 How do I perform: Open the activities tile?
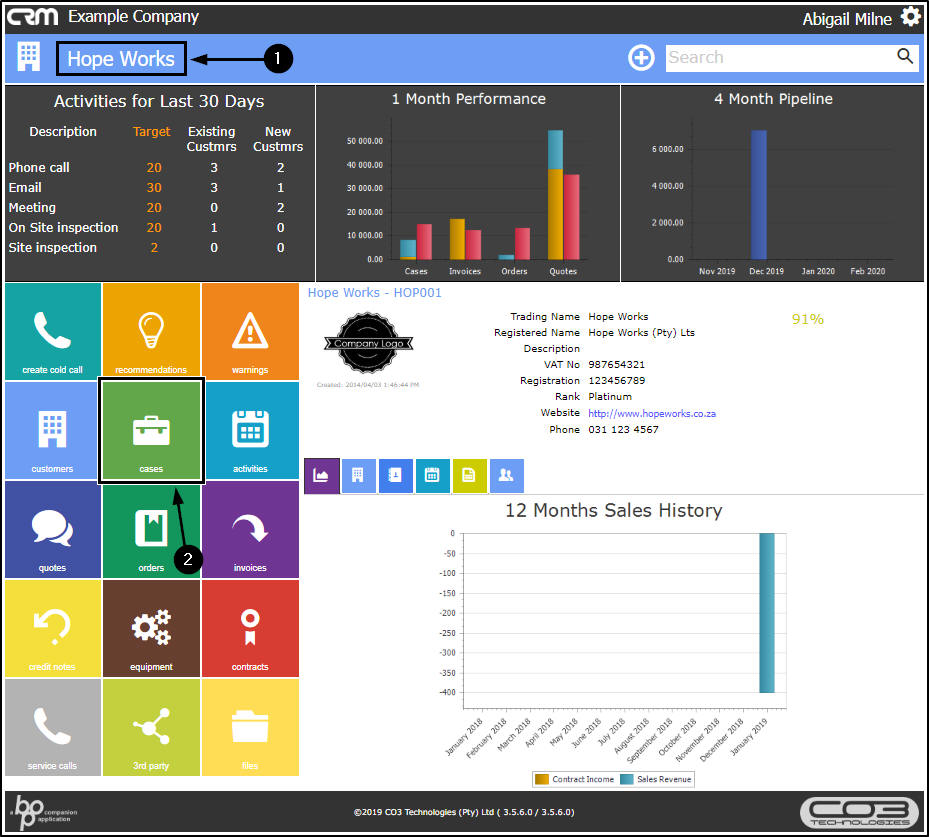tap(250, 430)
